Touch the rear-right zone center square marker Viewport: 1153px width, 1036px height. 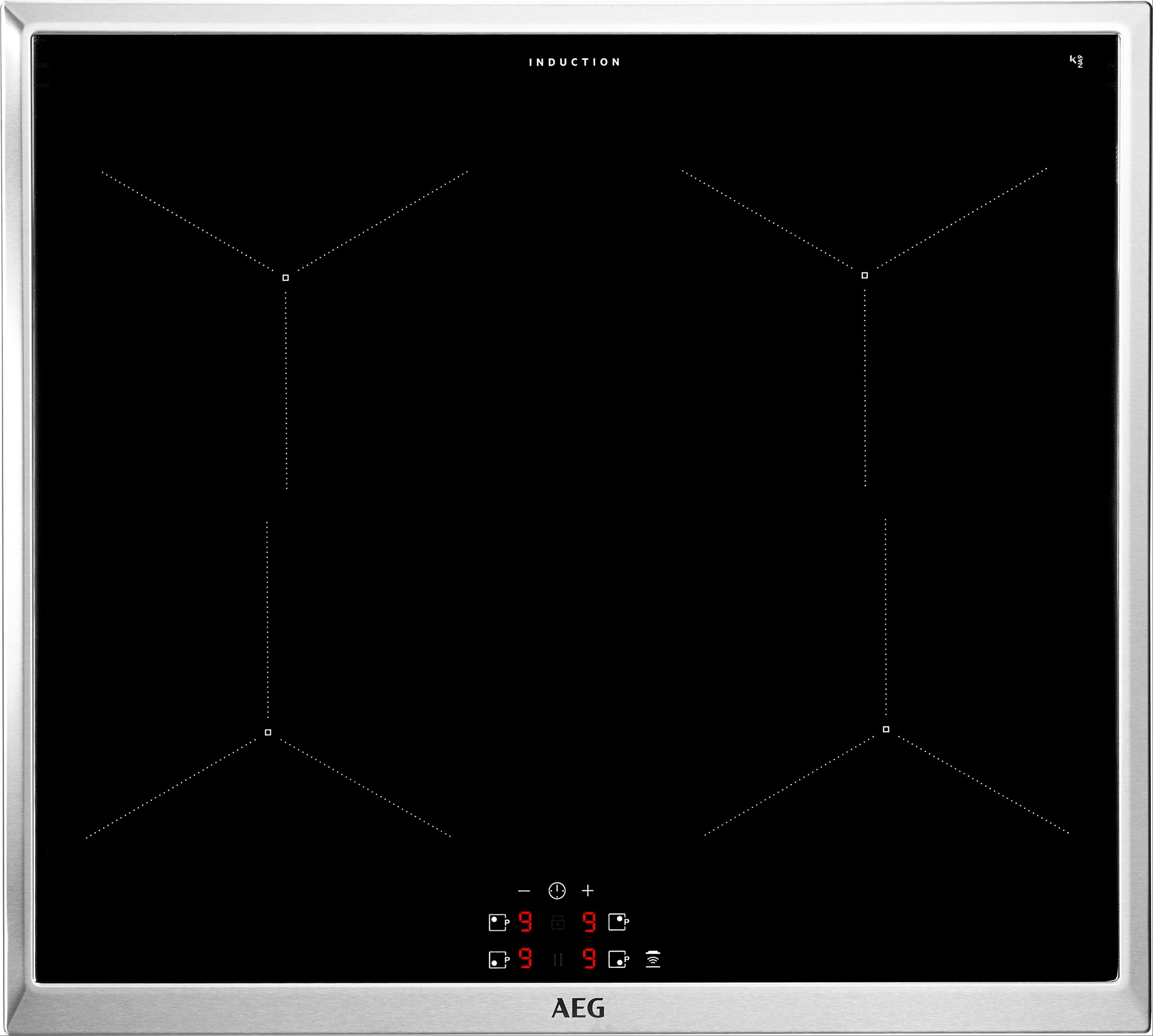(864, 276)
